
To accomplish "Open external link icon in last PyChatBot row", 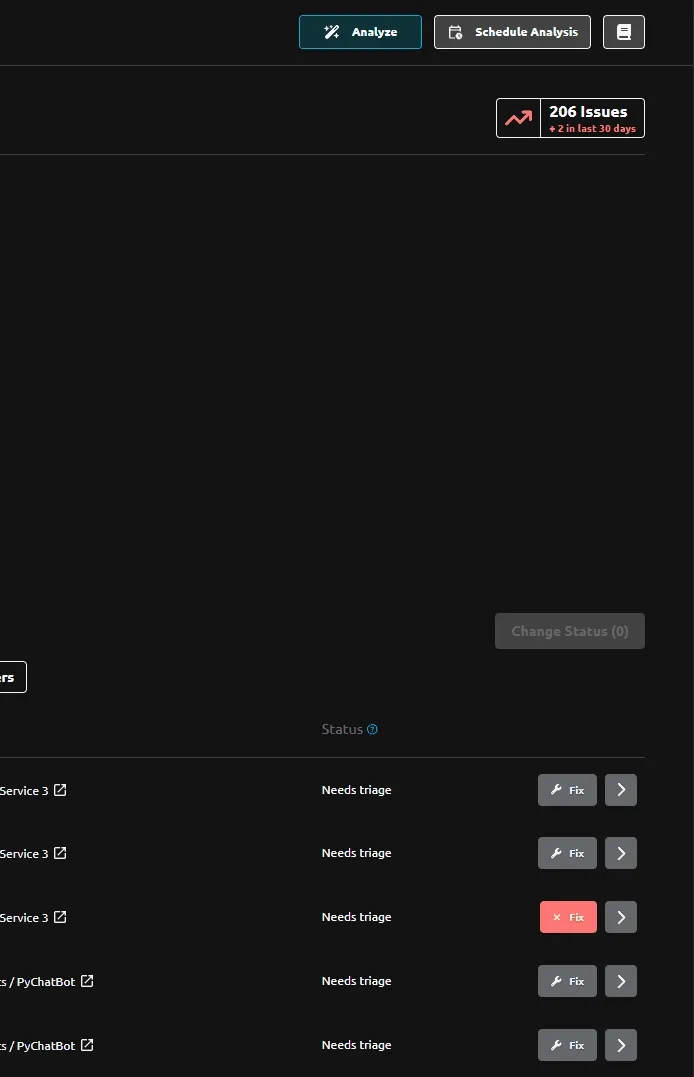I will point(87,1045).
